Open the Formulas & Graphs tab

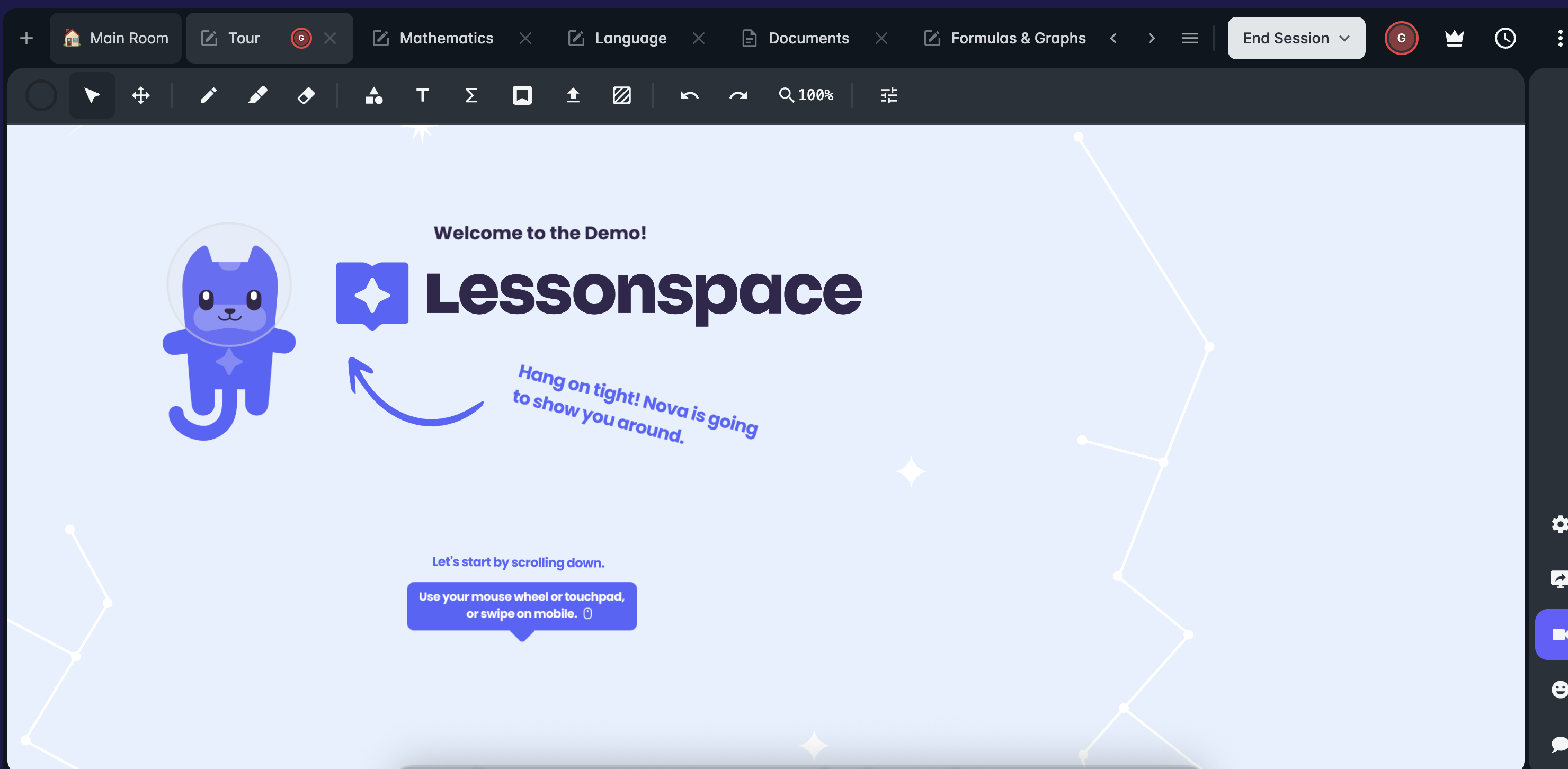pyautogui.click(x=1018, y=38)
